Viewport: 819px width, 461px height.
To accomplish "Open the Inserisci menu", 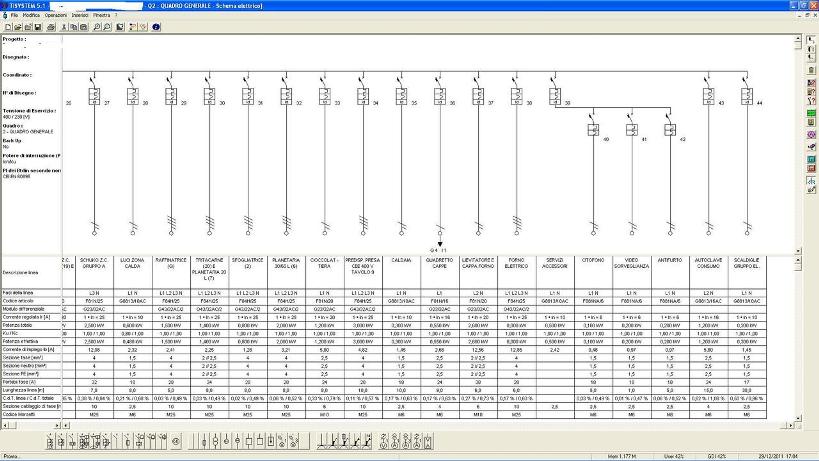I will tap(81, 16).
